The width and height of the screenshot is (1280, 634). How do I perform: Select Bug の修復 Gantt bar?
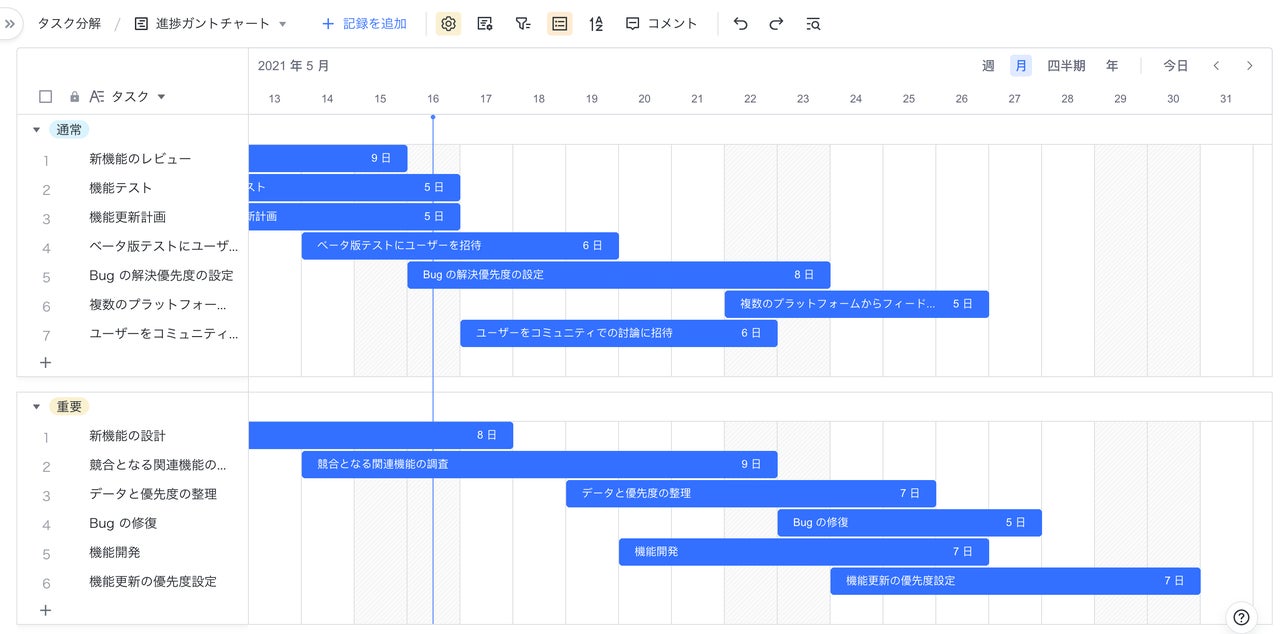910,522
